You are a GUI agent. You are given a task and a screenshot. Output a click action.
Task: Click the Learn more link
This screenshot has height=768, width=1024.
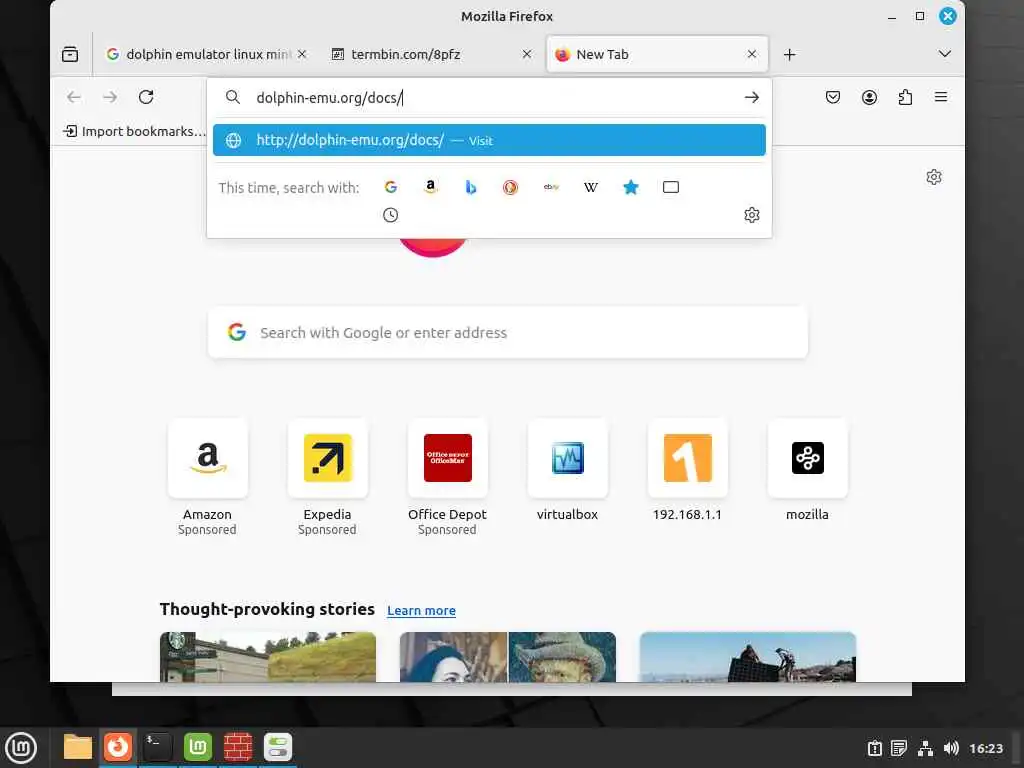[x=421, y=611]
